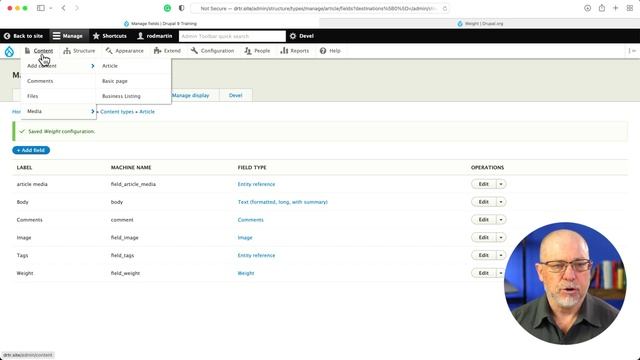640x360 pixels.
Task: Open the Content admin menu item
Action: (x=39, y=51)
